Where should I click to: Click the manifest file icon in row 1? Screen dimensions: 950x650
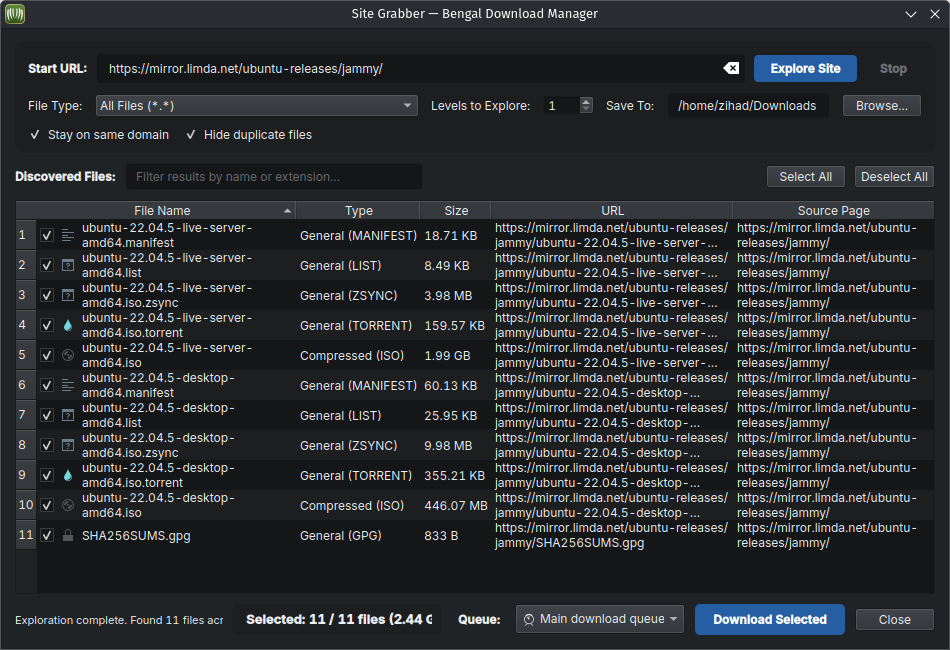[x=68, y=235]
